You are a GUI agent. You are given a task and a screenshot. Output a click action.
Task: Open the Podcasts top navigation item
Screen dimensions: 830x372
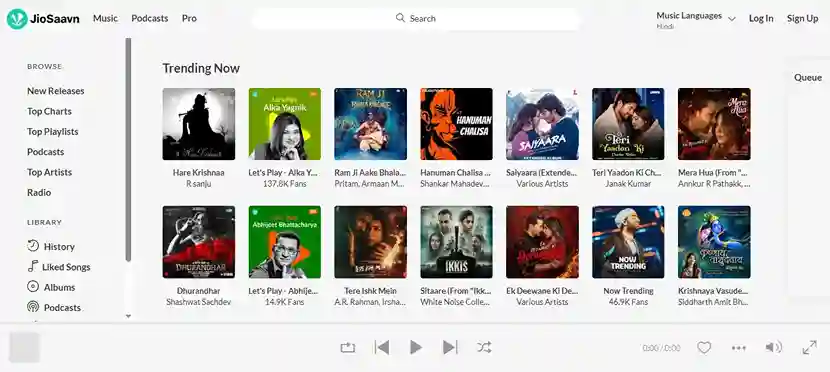tap(150, 18)
